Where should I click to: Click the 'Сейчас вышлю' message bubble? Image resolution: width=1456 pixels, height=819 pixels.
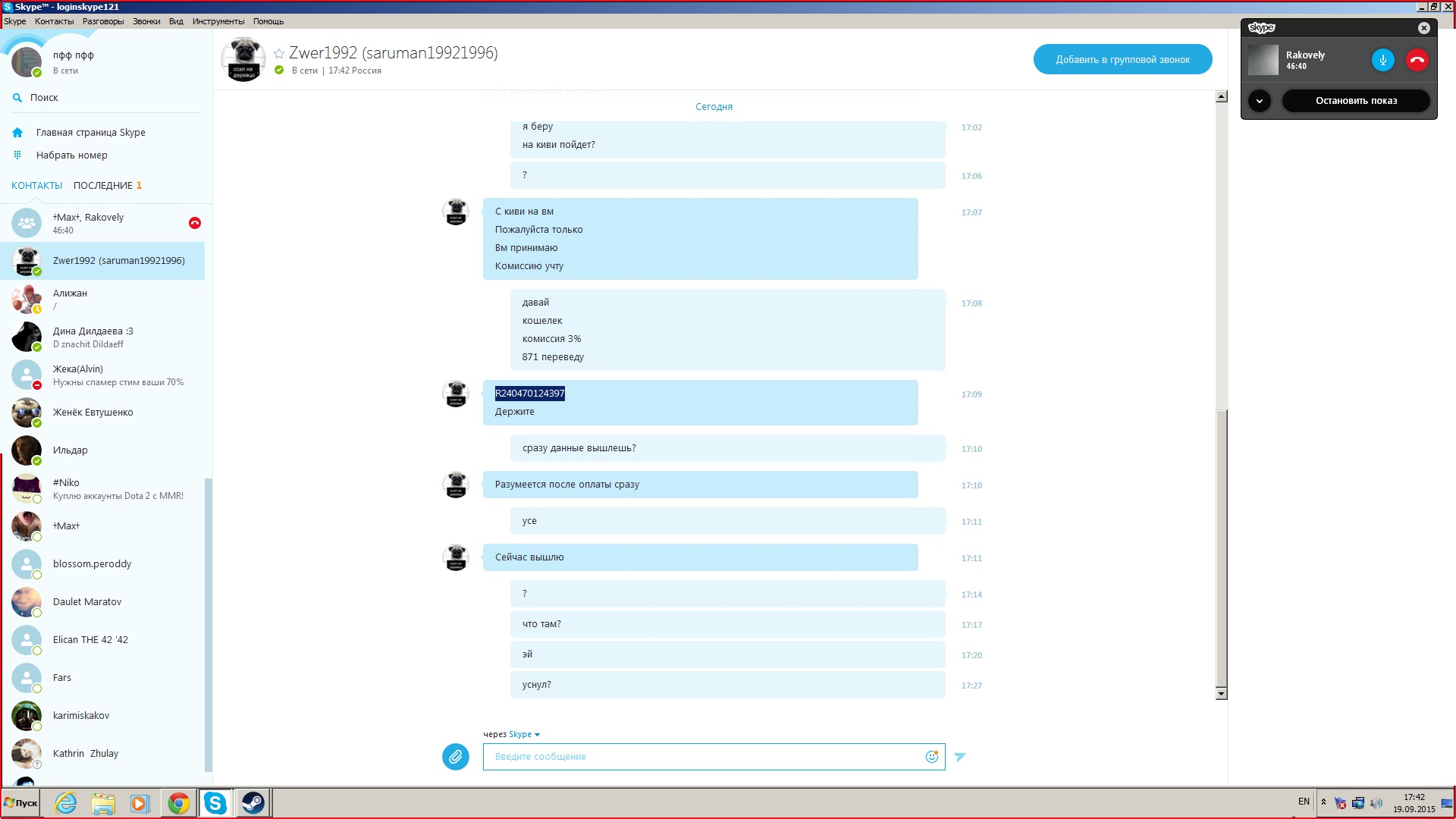tap(700, 557)
